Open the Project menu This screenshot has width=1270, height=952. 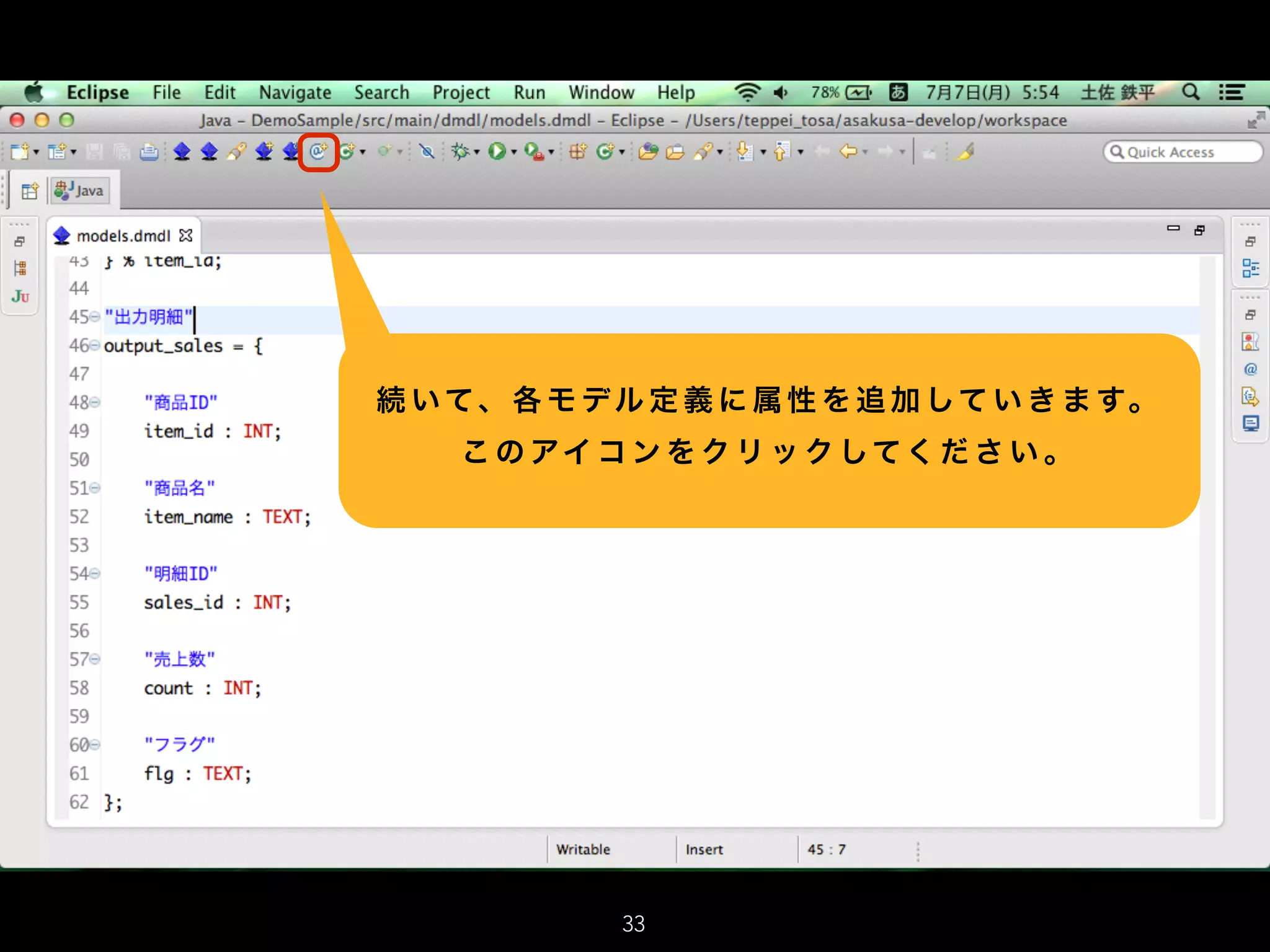[461, 93]
